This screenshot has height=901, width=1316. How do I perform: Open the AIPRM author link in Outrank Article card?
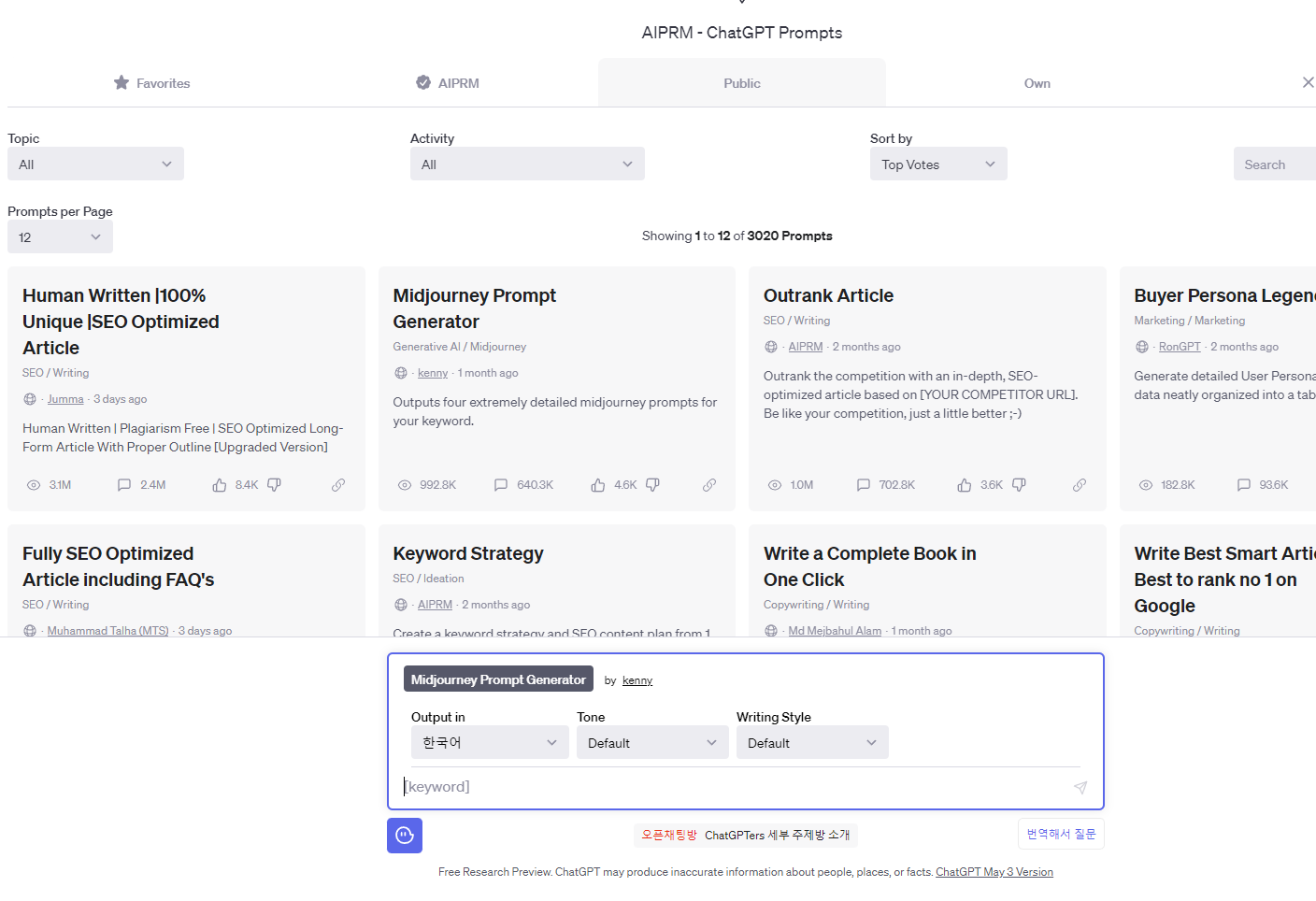pos(806,347)
